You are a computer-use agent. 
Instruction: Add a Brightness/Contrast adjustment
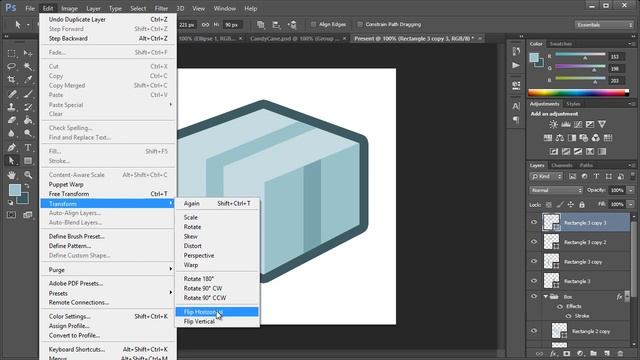pos(553,124)
